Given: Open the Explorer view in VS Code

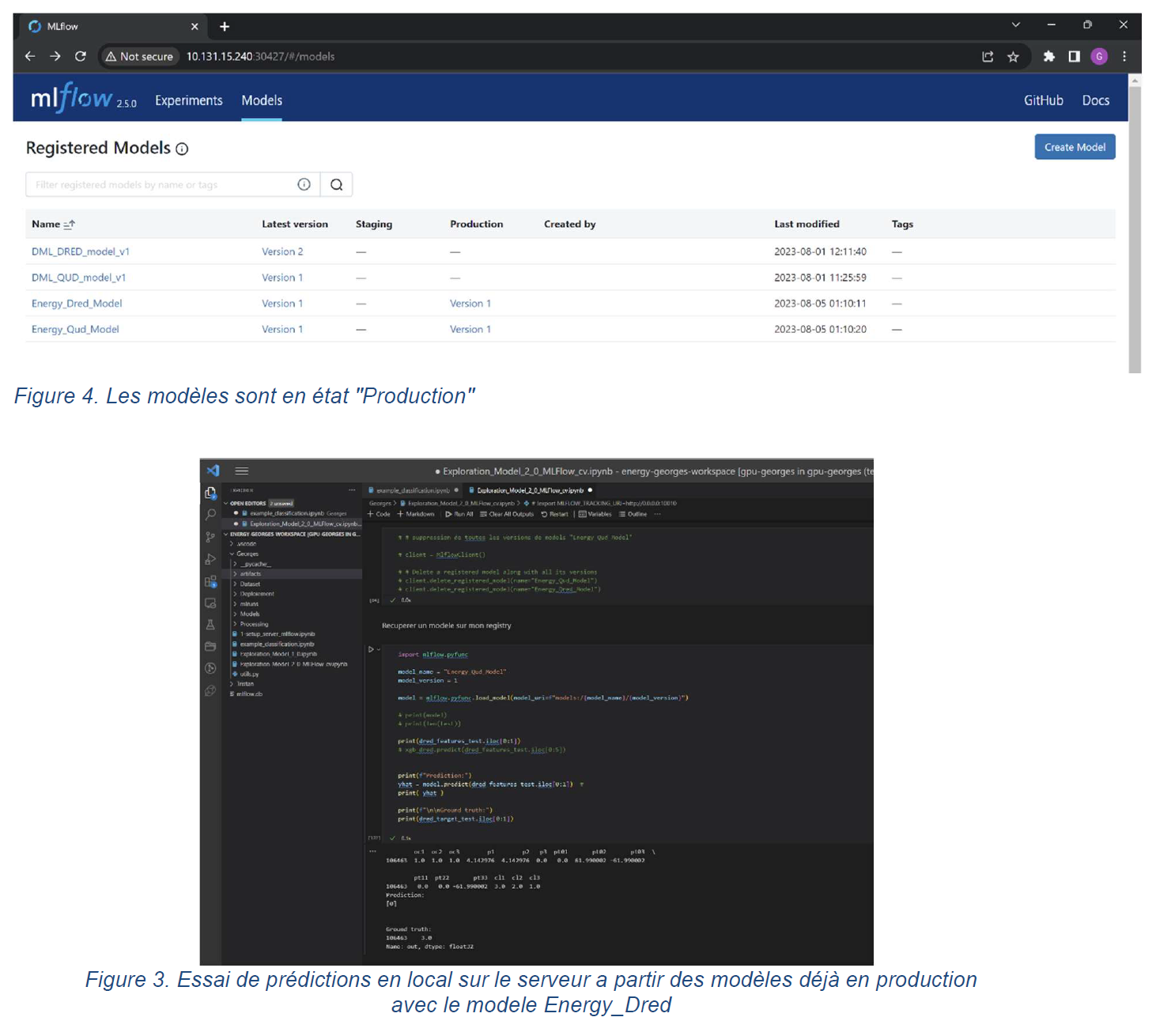Looking at the screenshot, I should coord(211,492).
